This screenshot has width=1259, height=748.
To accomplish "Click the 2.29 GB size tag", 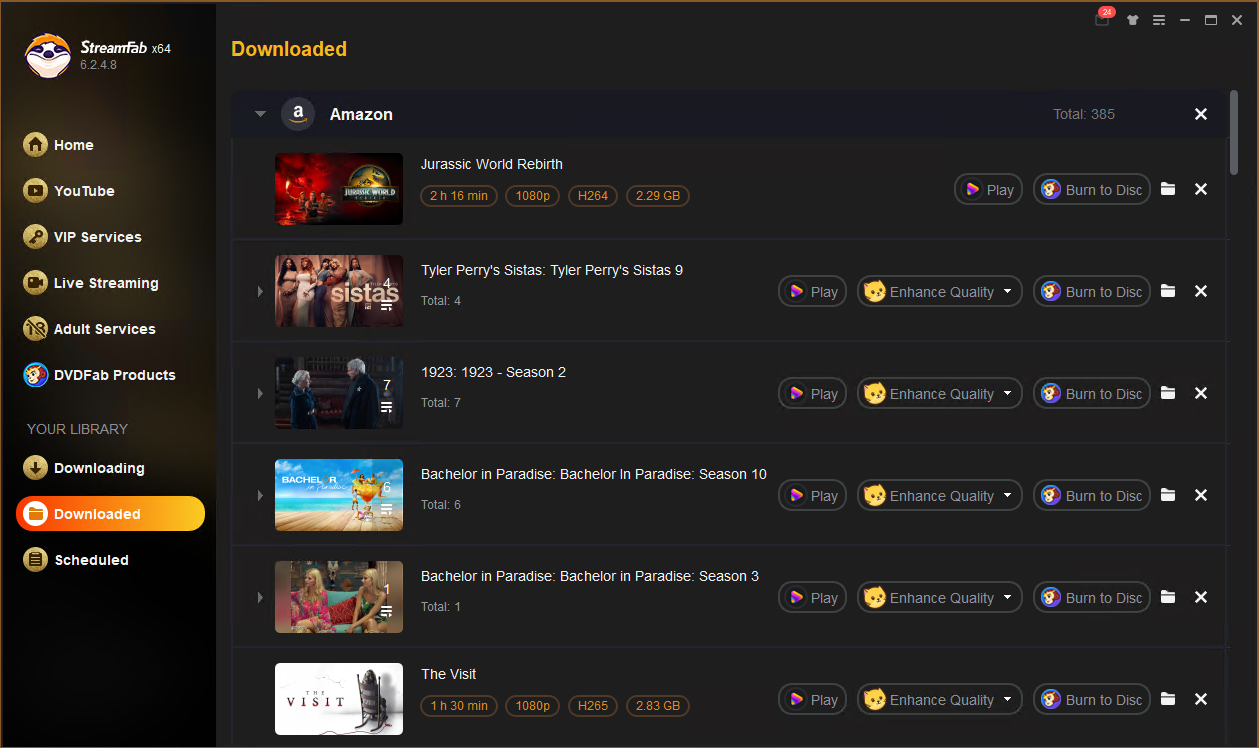I will coord(658,196).
